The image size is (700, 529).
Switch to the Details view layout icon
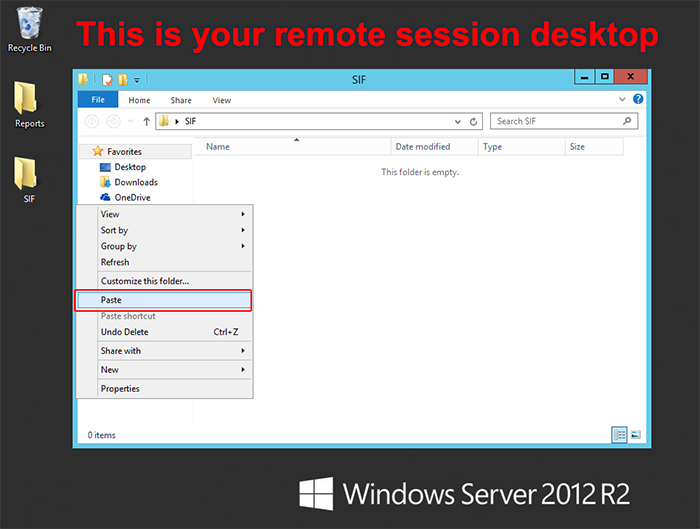[x=619, y=435]
